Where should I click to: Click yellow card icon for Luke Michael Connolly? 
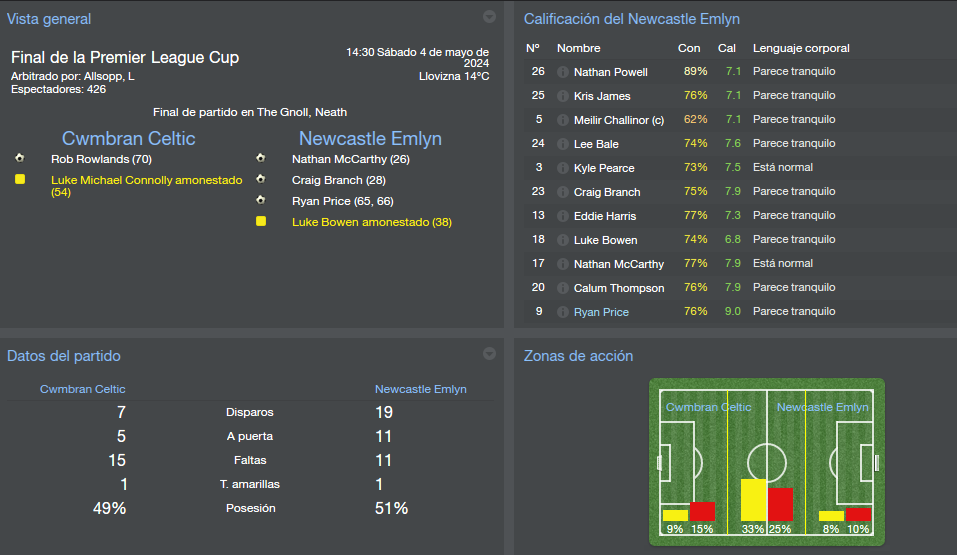20,179
